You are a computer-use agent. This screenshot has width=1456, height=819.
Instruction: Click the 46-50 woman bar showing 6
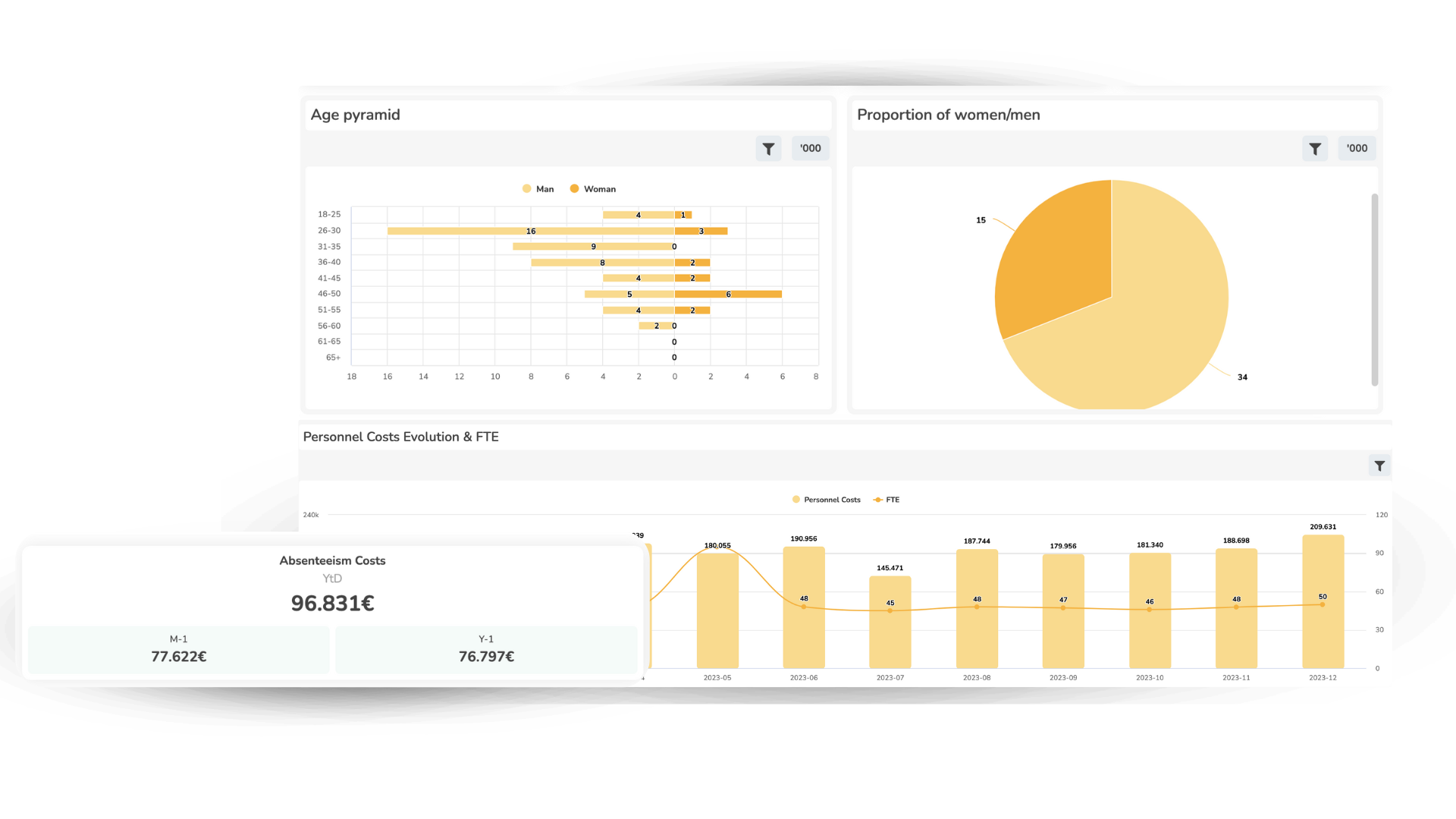pos(728,294)
